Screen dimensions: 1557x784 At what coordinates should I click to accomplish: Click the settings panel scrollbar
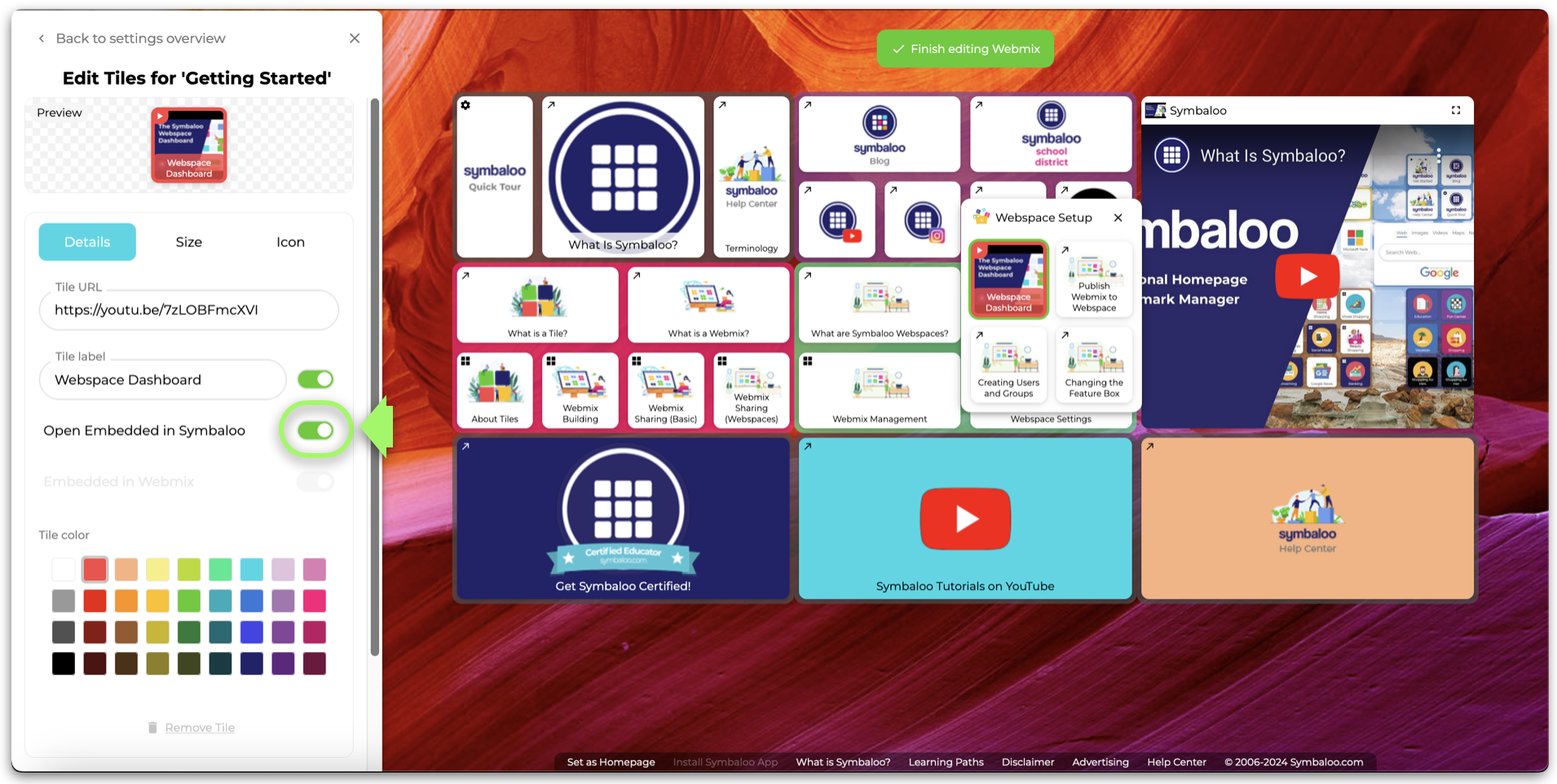(375, 377)
